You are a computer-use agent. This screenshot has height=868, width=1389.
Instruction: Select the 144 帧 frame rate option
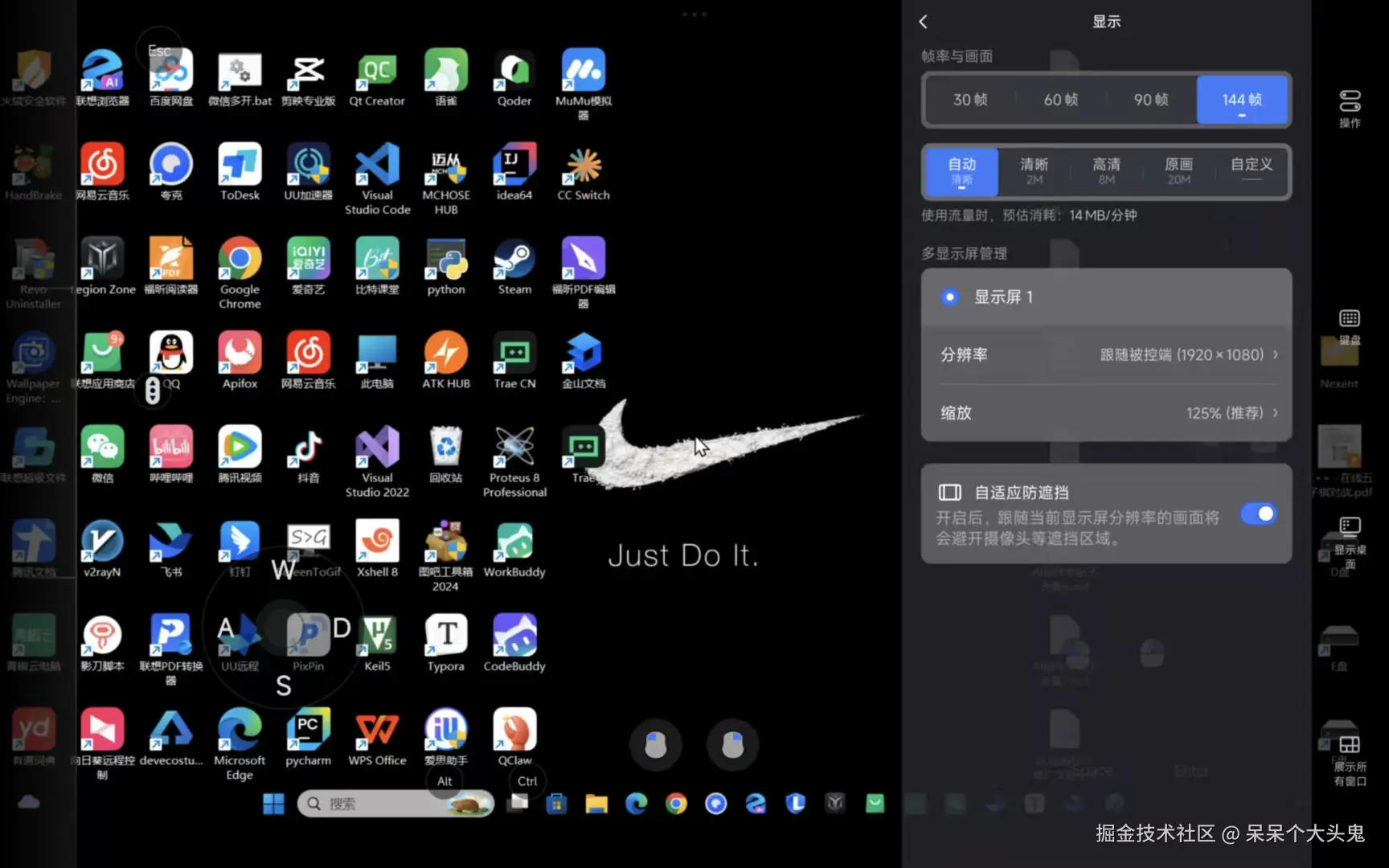point(1242,100)
